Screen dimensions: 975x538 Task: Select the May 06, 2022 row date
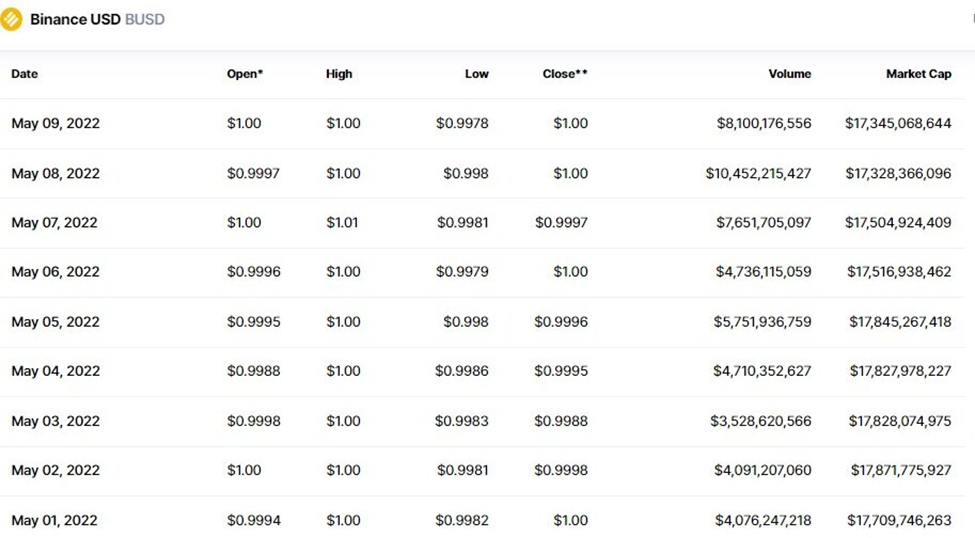(56, 272)
